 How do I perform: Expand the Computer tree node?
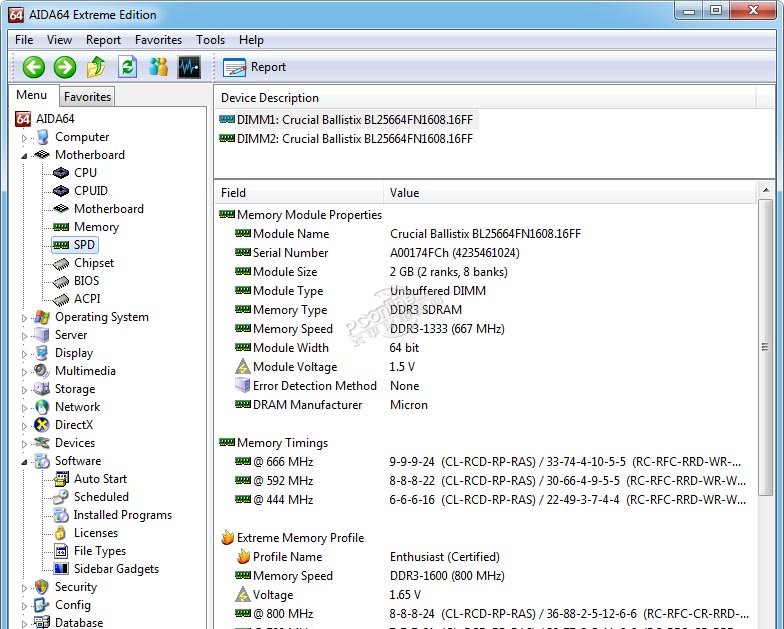click(25, 138)
